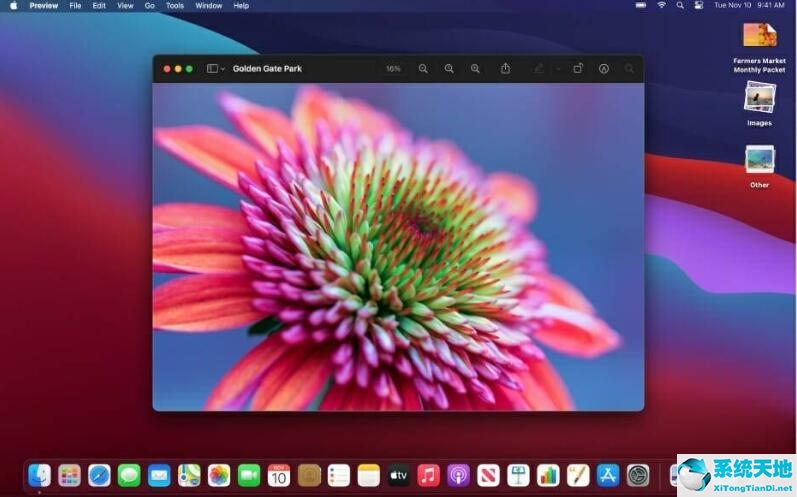The height and width of the screenshot is (497, 797).
Task: Open Apple Music from the Dock
Action: coord(428,475)
